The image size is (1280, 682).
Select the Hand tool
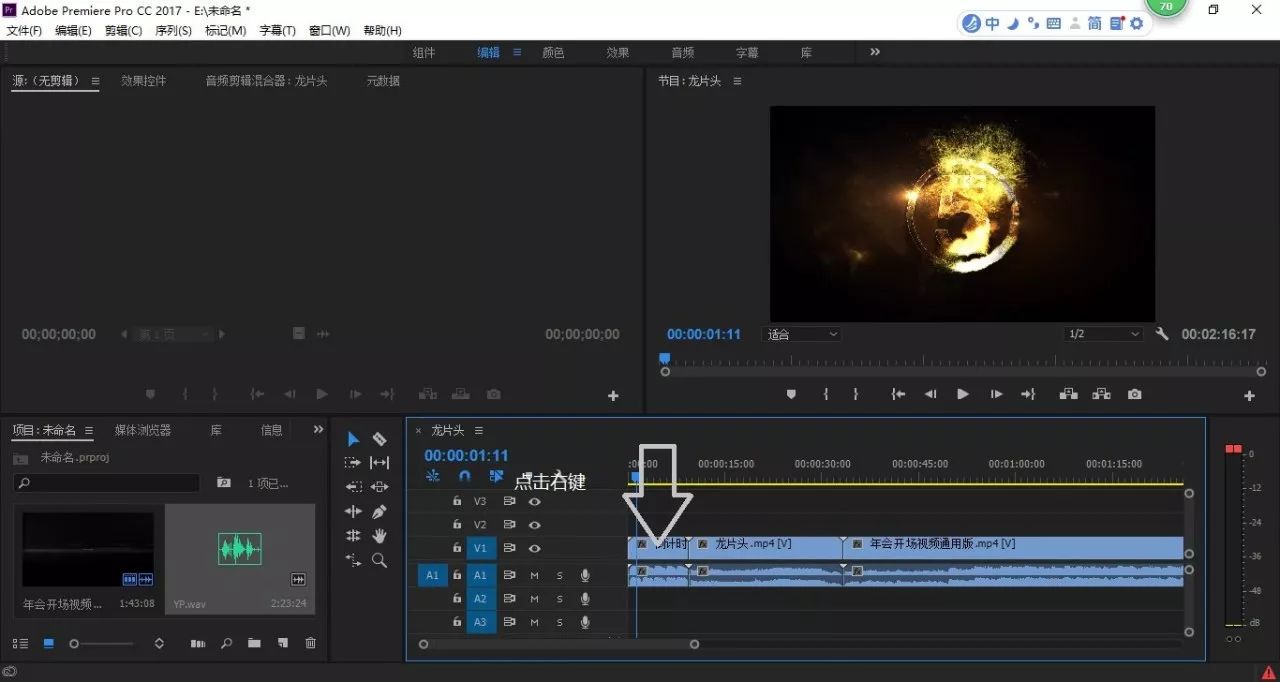380,536
